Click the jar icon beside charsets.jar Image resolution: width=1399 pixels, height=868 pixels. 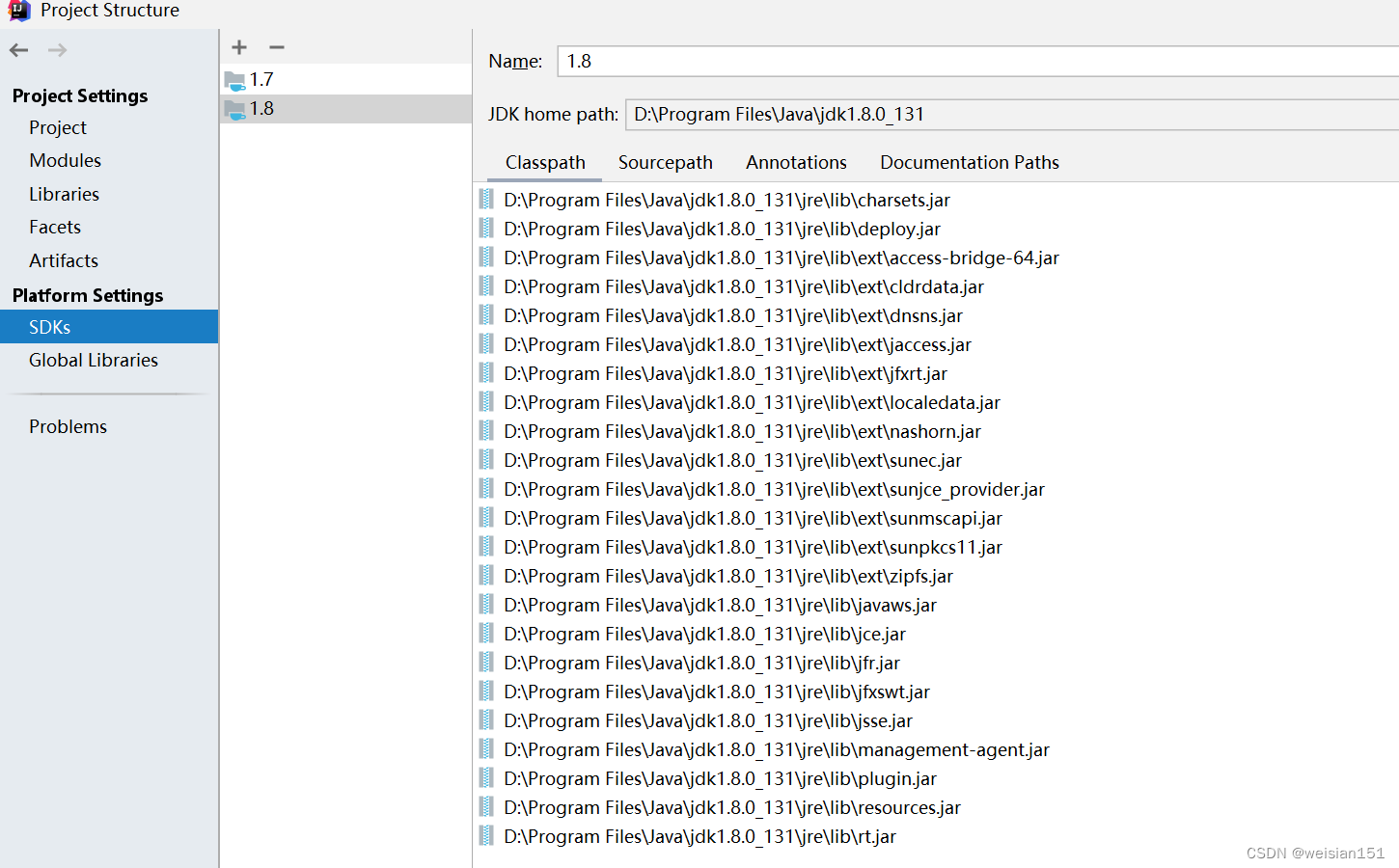point(486,200)
